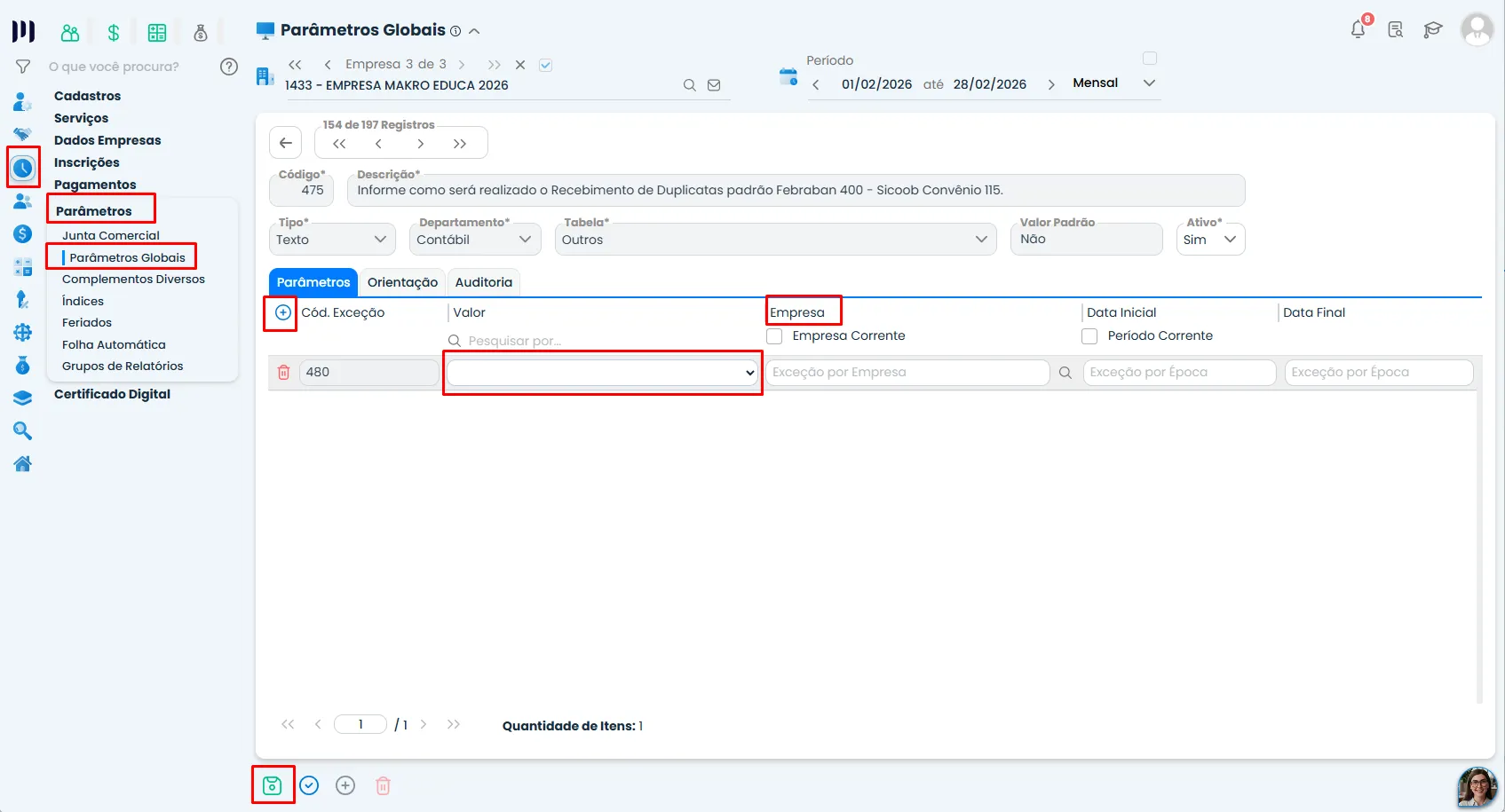Screen dimensions: 1505x812
Task: Click the Exceção por Empresa input field
Action: 907,373
